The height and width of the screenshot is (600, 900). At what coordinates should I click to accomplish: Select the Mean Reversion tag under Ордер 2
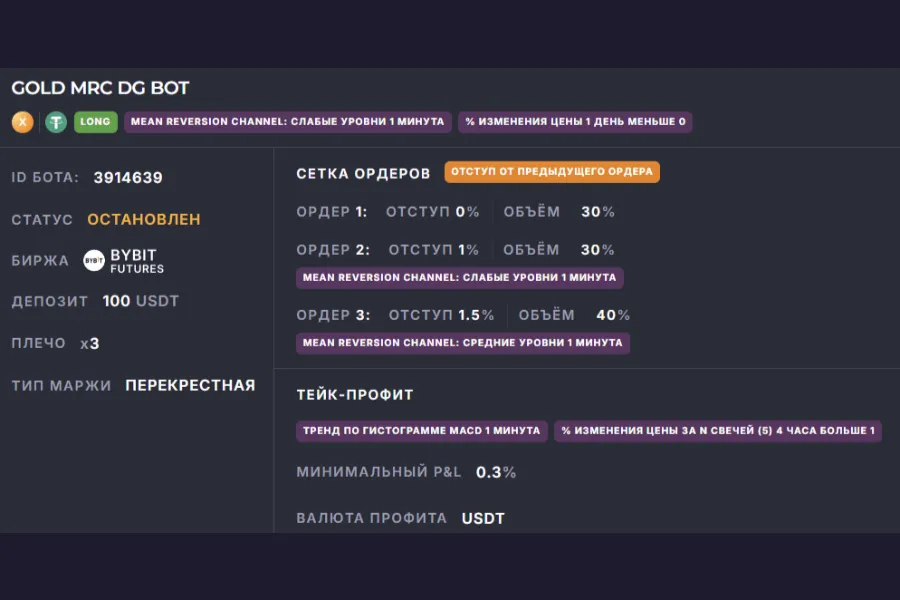tap(459, 277)
